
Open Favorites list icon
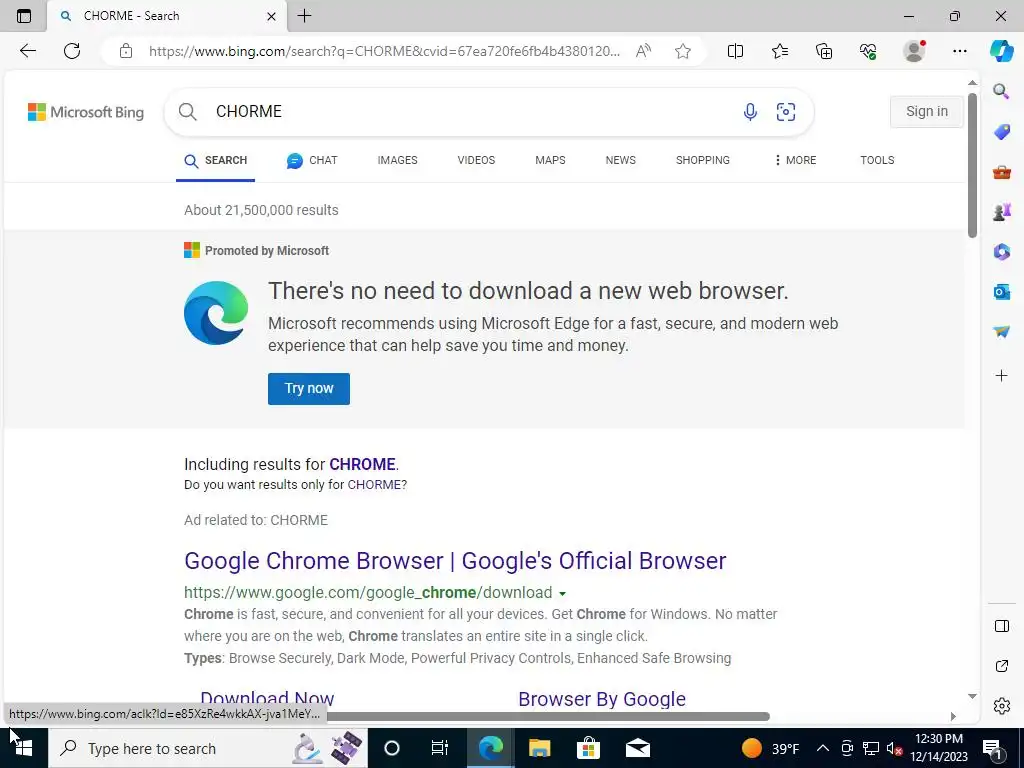(780, 51)
